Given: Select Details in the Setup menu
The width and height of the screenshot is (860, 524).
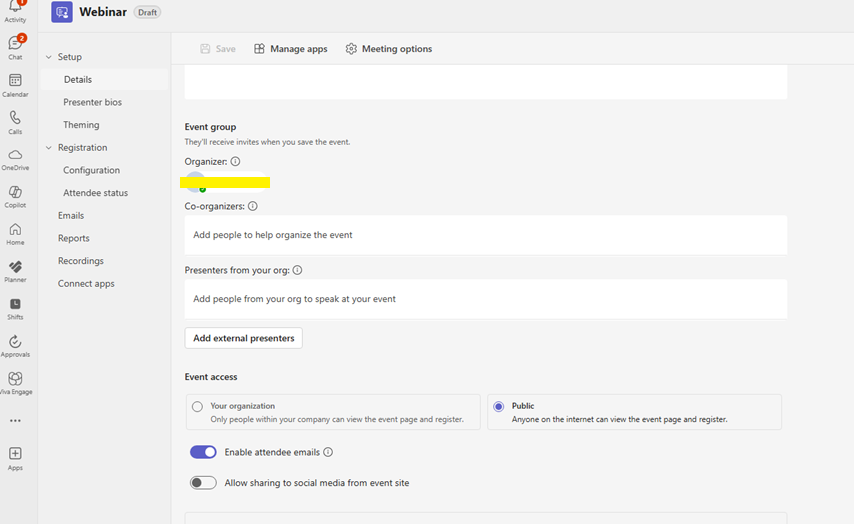Looking at the screenshot, I should (x=105, y=80).
